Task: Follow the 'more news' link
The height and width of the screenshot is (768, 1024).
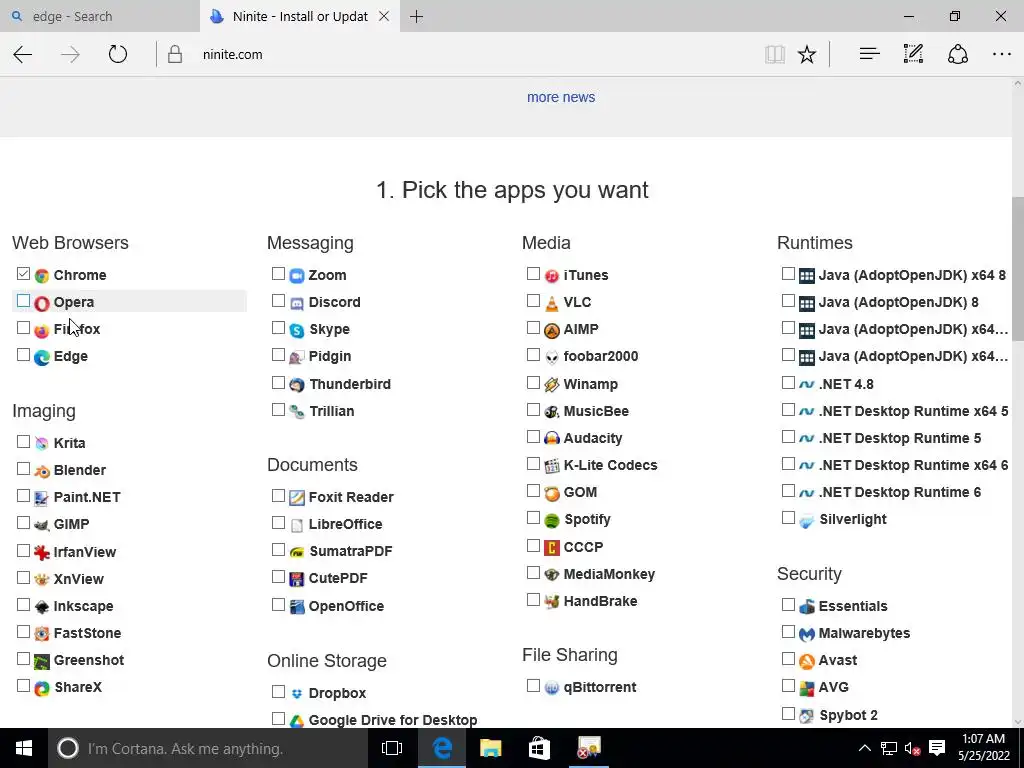Action: click(x=561, y=97)
